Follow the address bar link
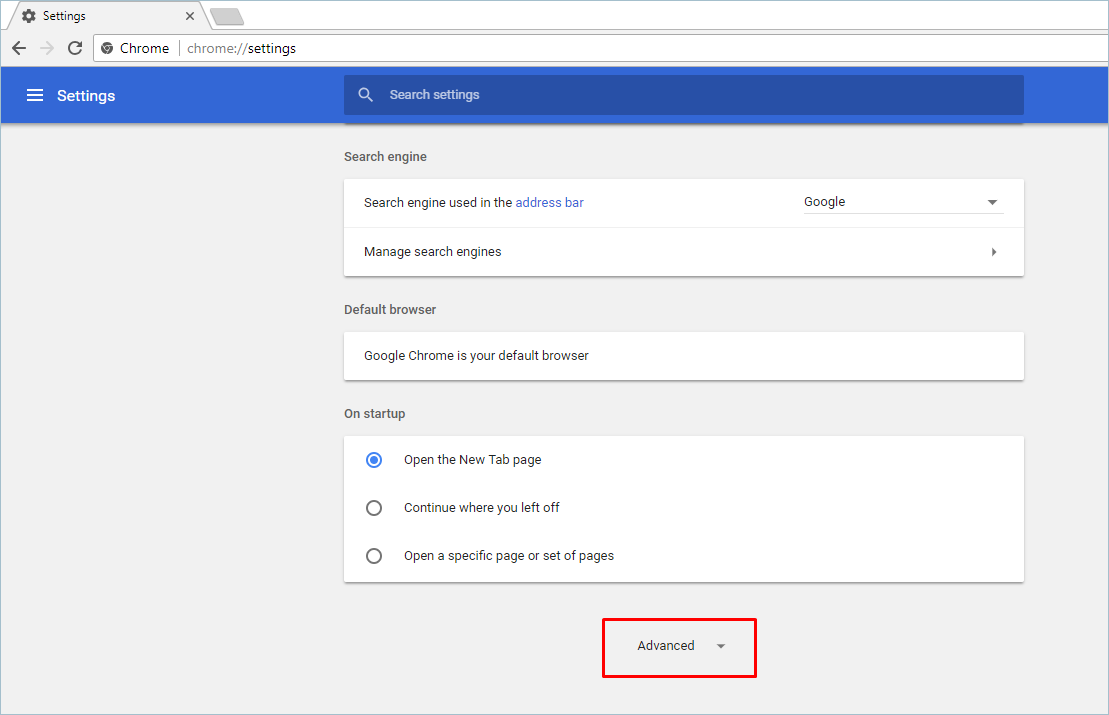The height and width of the screenshot is (715, 1109). coord(549,202)
